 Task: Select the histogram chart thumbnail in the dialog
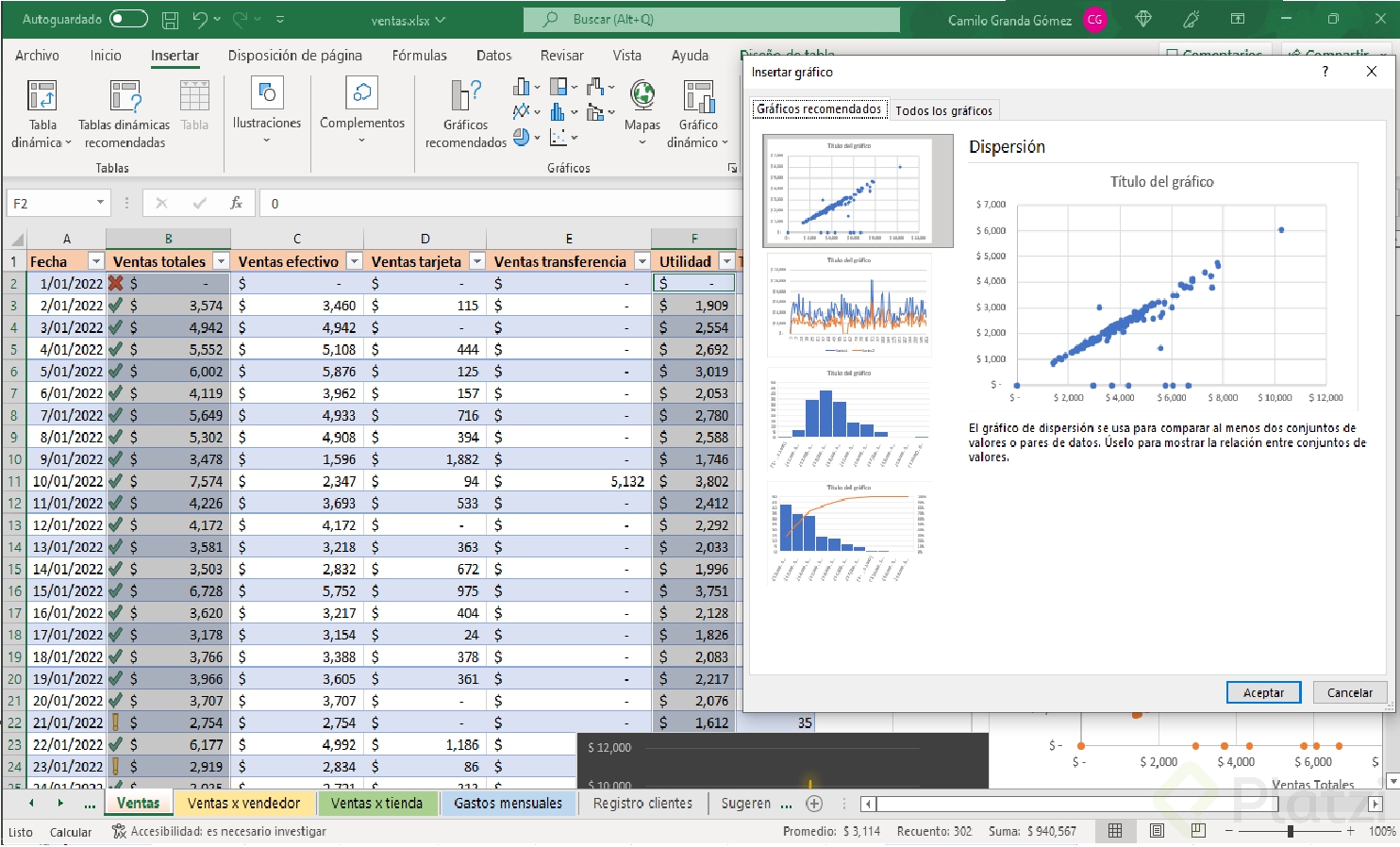(847, 419)
